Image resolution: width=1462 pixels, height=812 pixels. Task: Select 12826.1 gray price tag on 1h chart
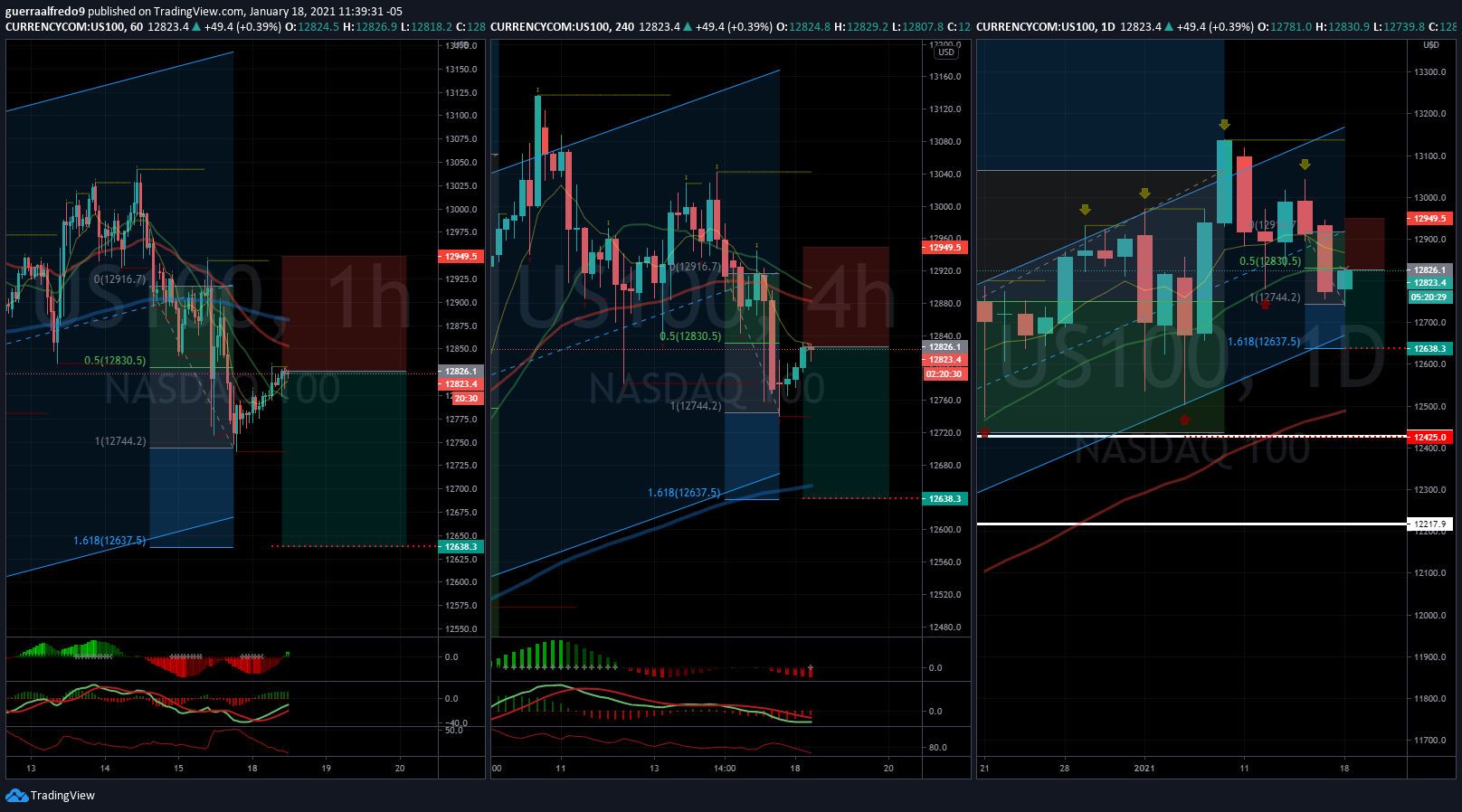[x=460, y=372]
